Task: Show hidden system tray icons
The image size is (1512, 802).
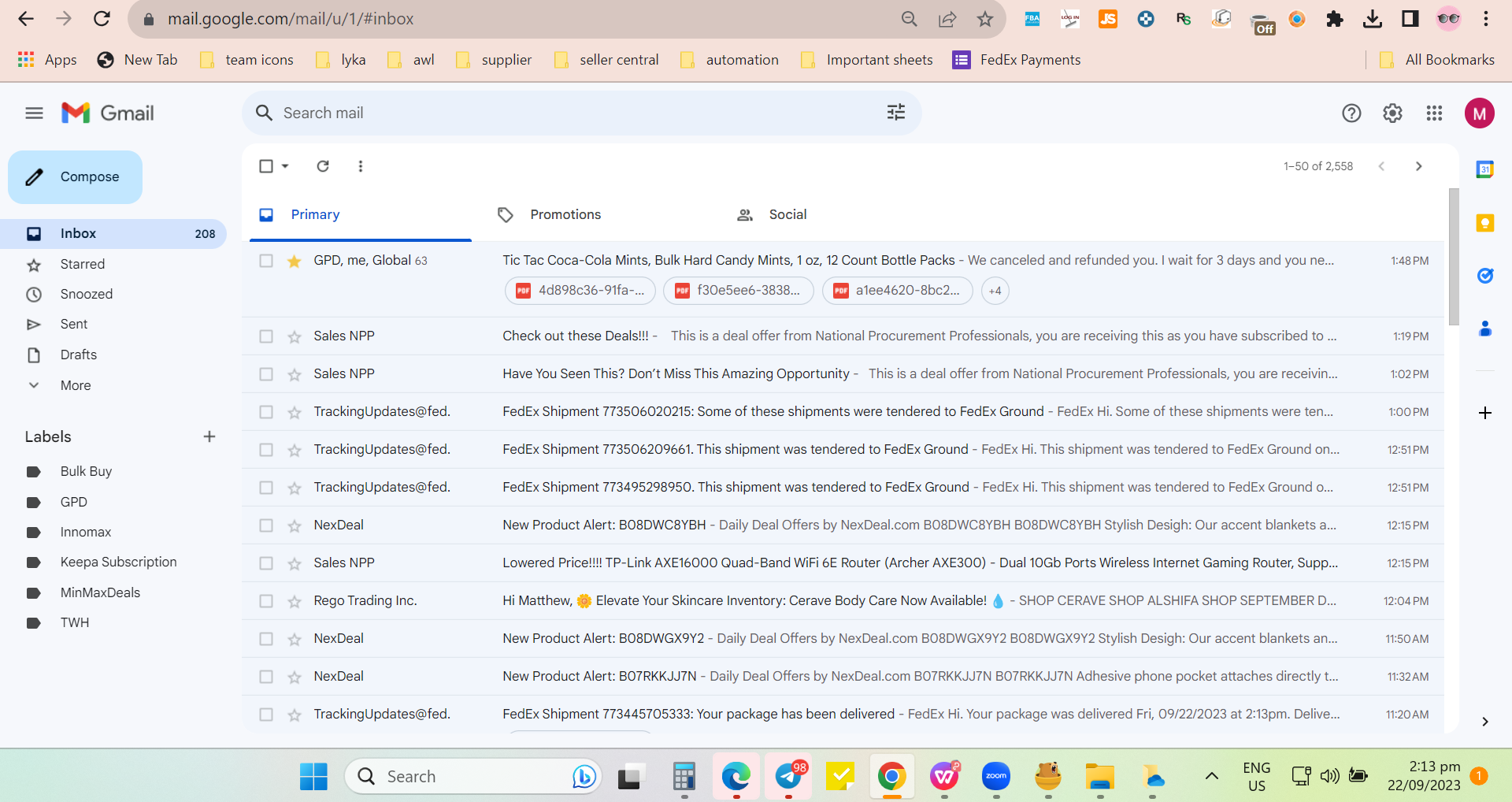Action: [x=1212, y=777]
